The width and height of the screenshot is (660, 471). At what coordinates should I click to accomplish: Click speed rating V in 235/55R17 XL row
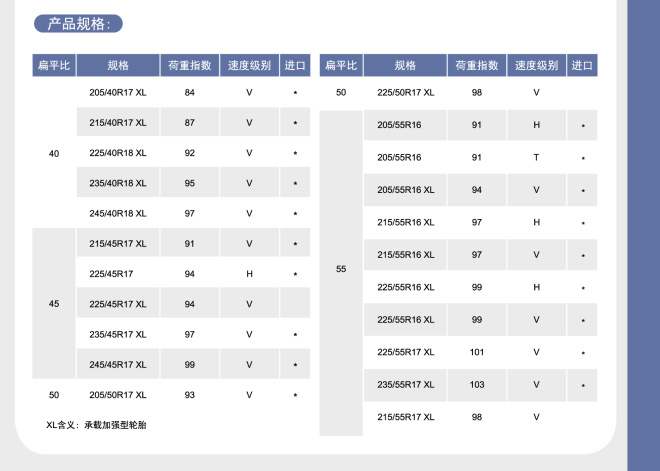536,385
